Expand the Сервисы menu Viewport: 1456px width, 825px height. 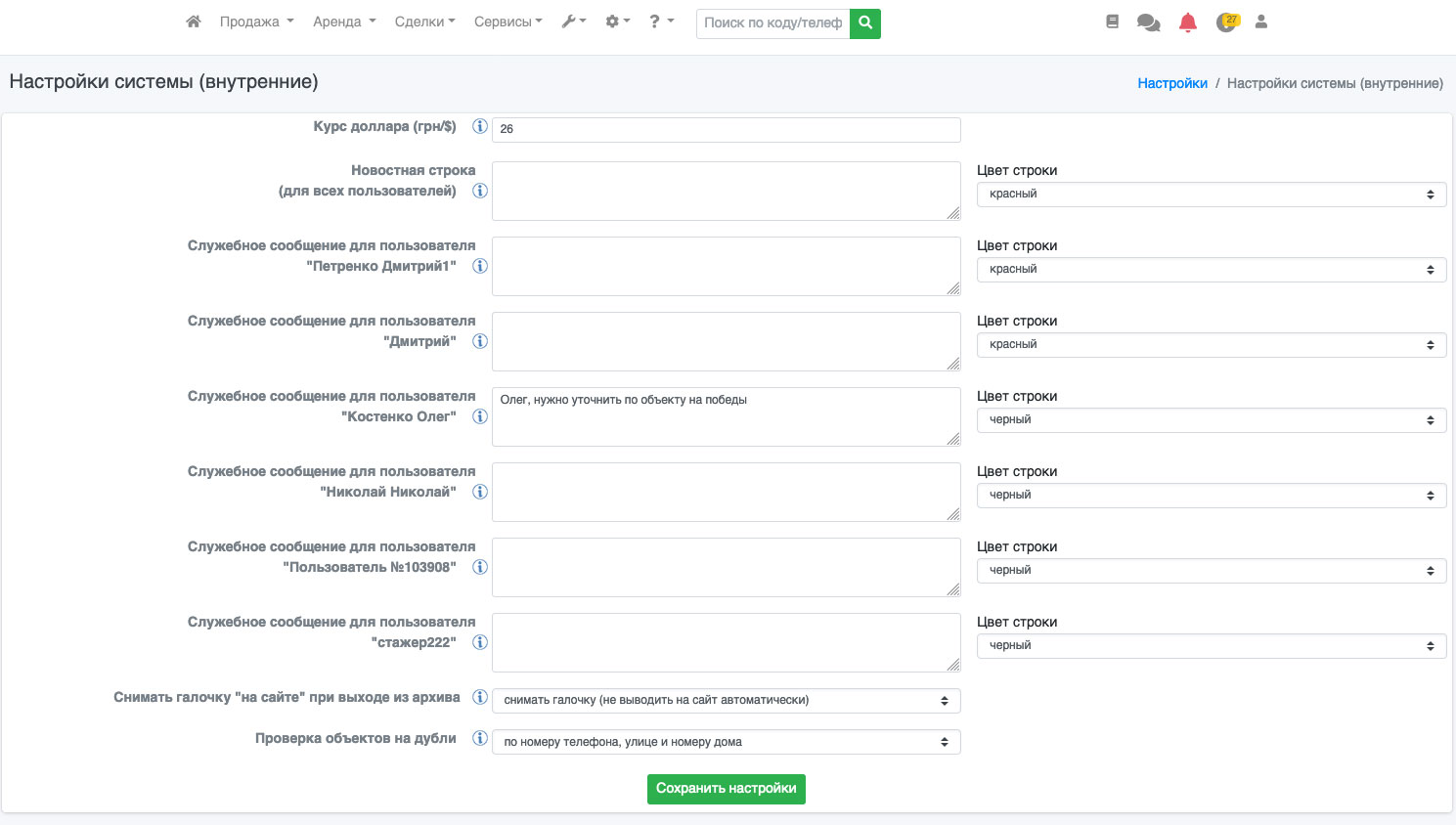(x=507, y=22)
